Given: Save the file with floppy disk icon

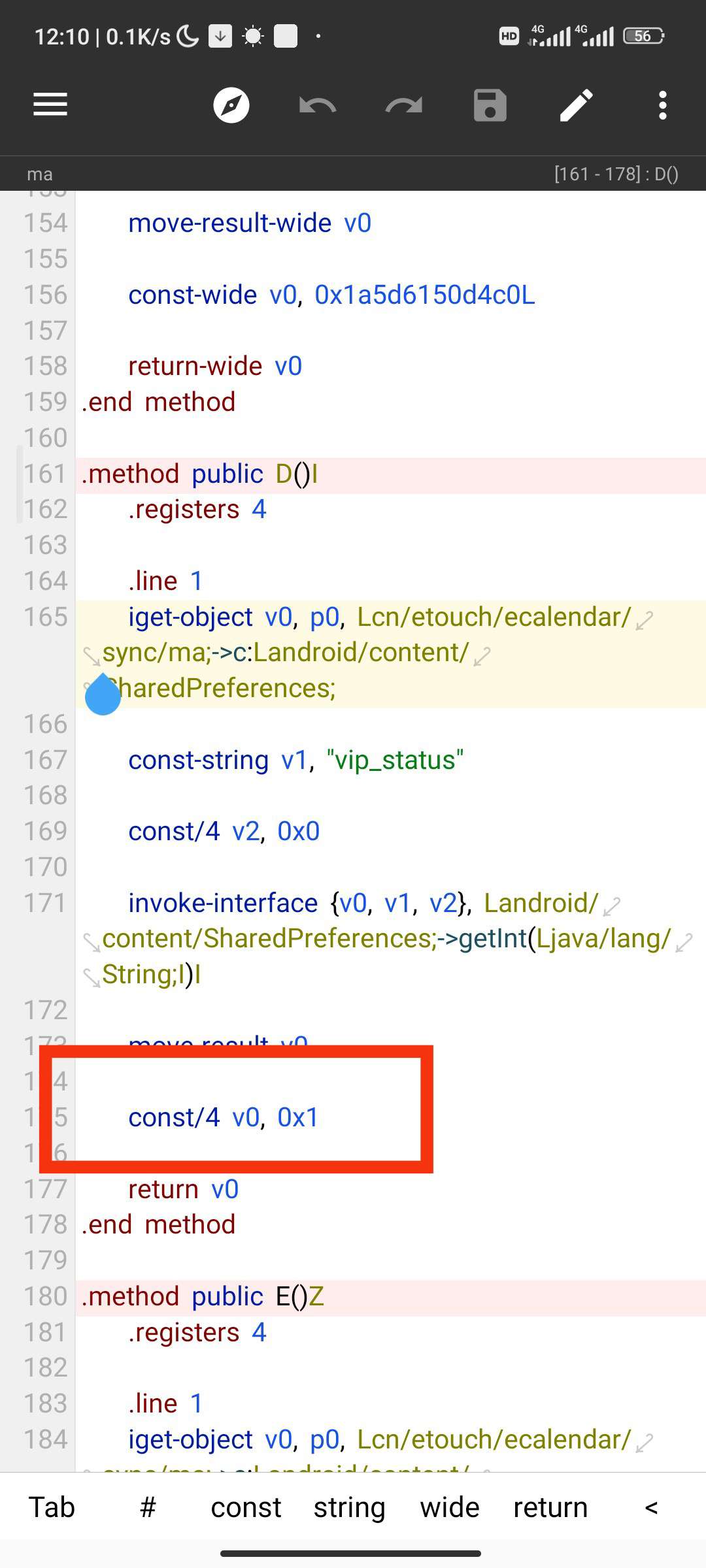Looking at the screenshot, I should pyautogui.click(x=490, y=105).
